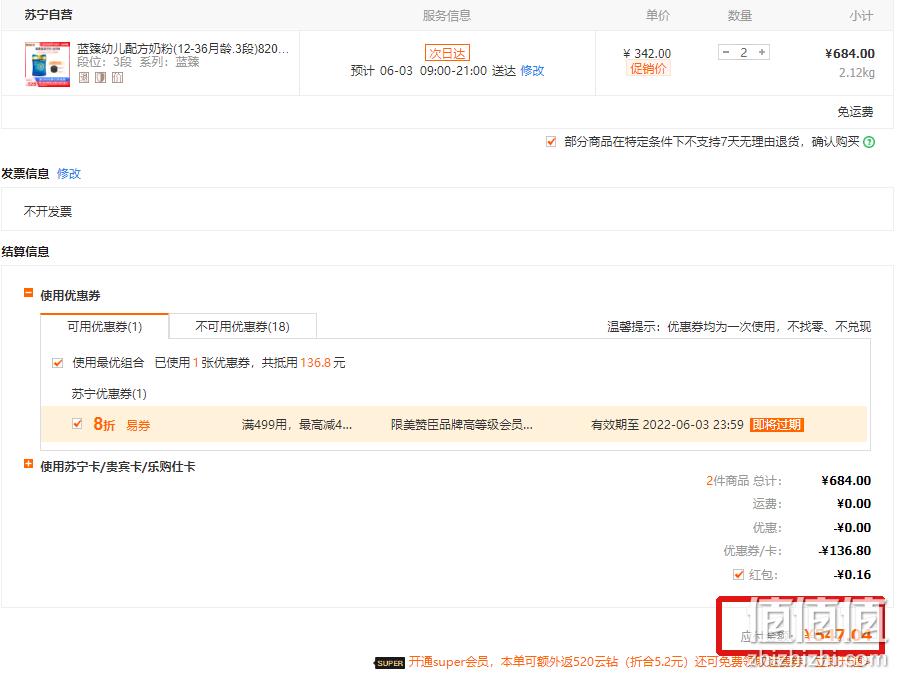Click the 2.12kg weight text
The width and height of the screenshot is (897, 676).
pos(857,73)
